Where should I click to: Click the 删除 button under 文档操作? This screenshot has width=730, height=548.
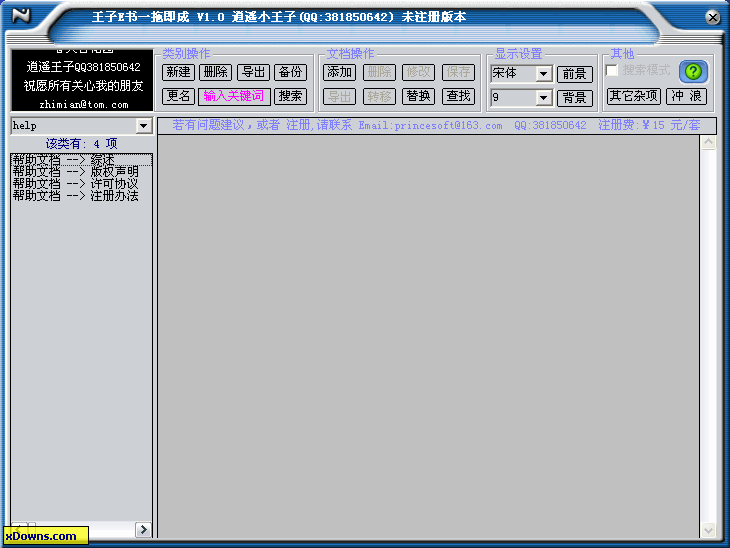coord(379,72)
